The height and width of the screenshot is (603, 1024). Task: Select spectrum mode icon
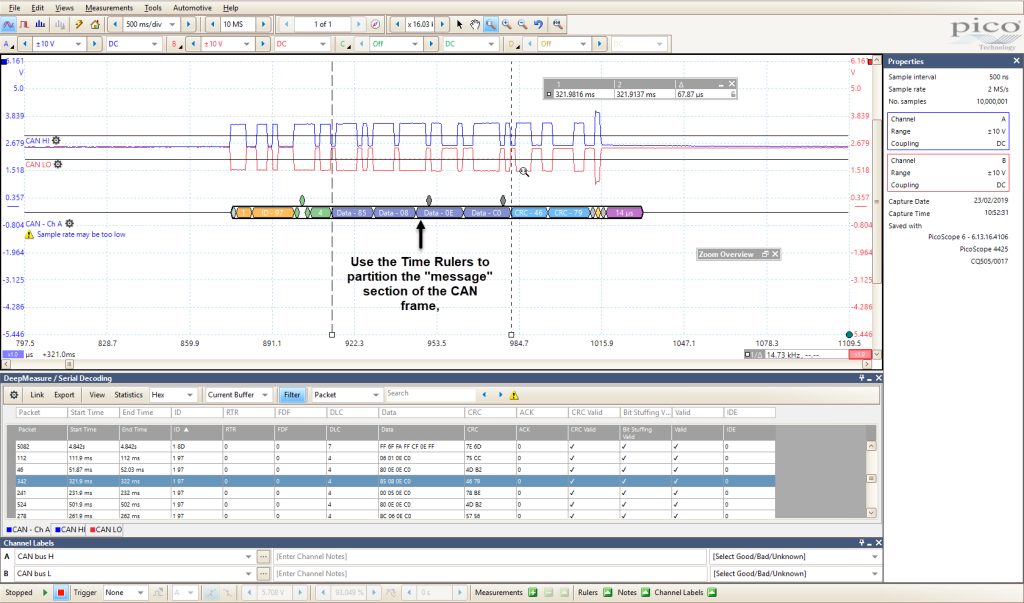coord(40,24)
